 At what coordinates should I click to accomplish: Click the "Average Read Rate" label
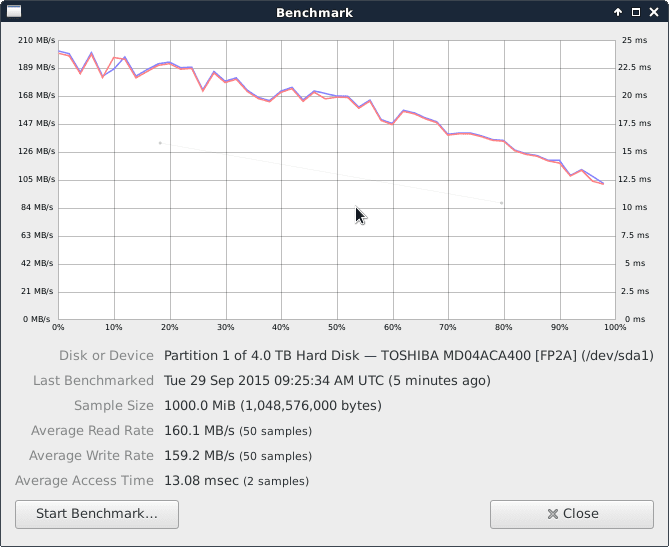92,431
